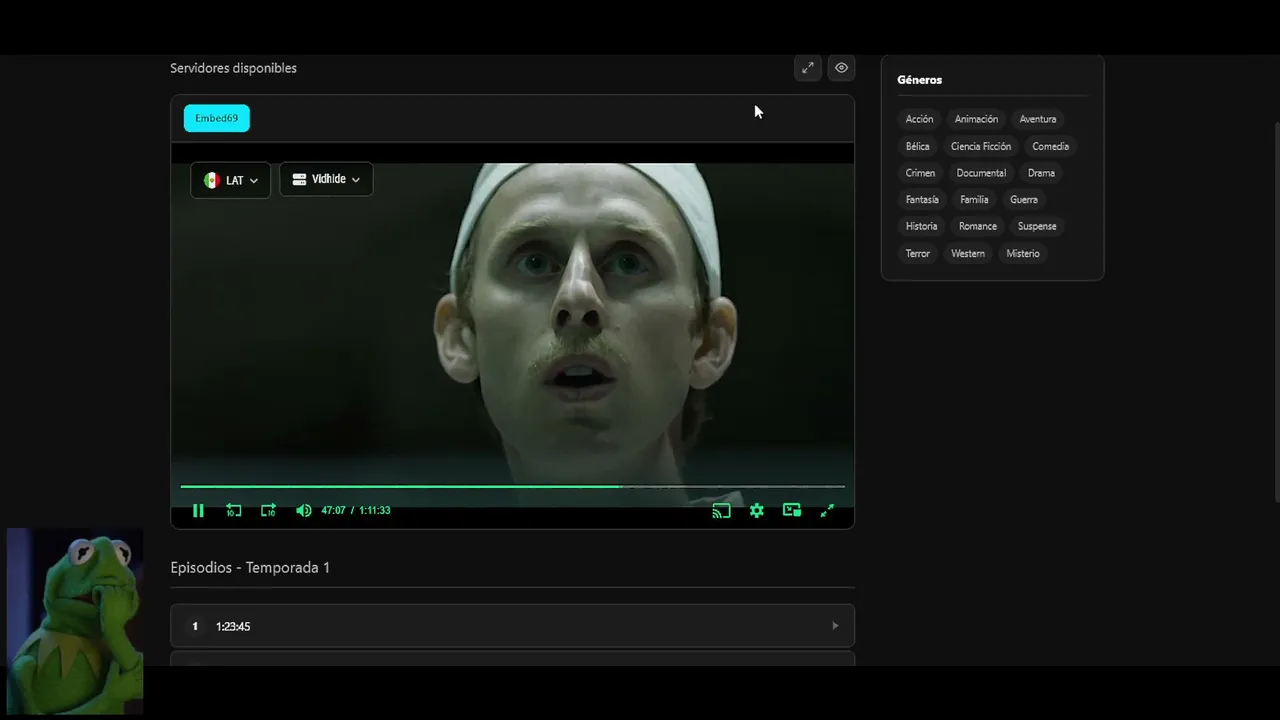Screen dimensions: 1280x720
Task: Choose the Aventura genre tag
Action: [x=1038, y=119]
